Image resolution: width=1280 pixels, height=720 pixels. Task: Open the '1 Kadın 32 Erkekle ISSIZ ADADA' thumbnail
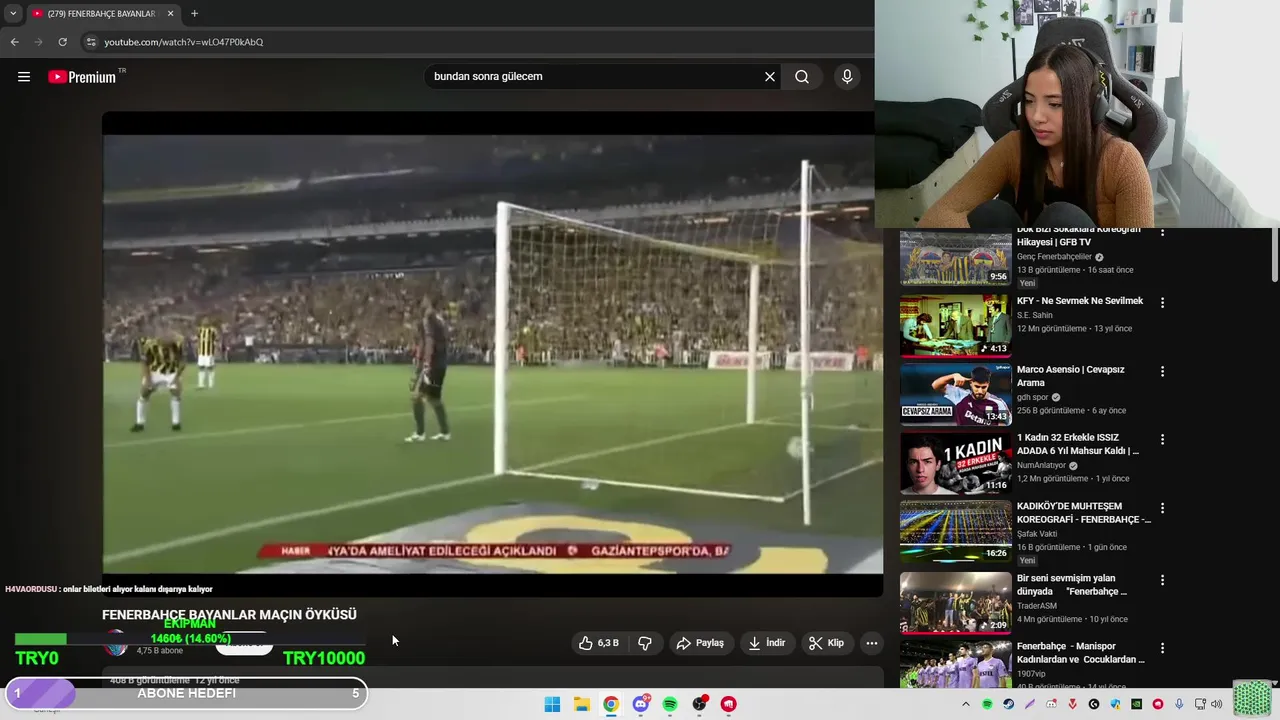pos(955,463)
